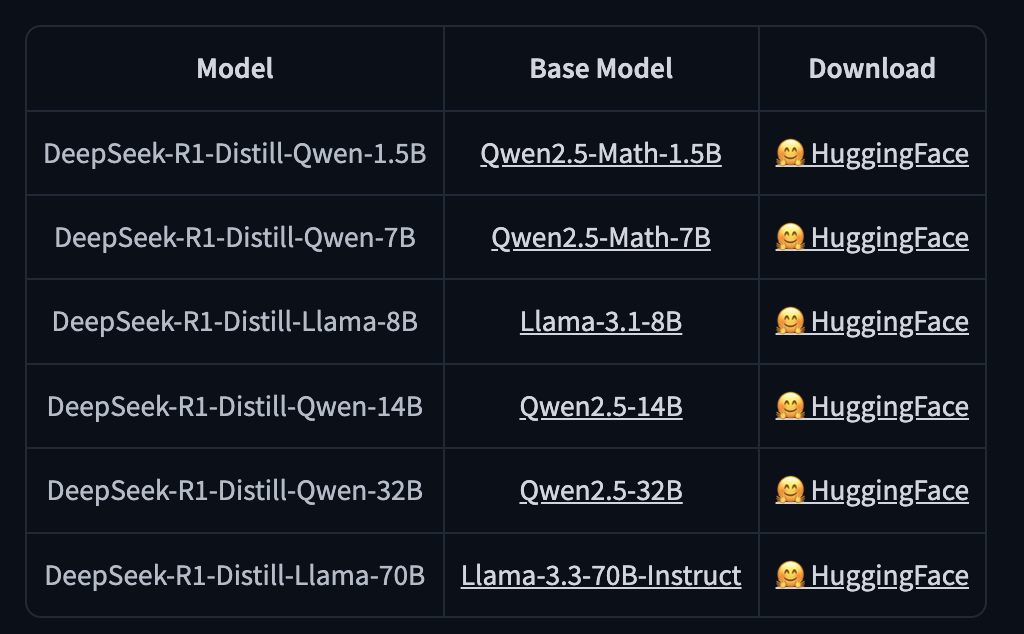Click HuggingFace download text for DeepSeek-R1-Distill-Llama-70B

889,576
